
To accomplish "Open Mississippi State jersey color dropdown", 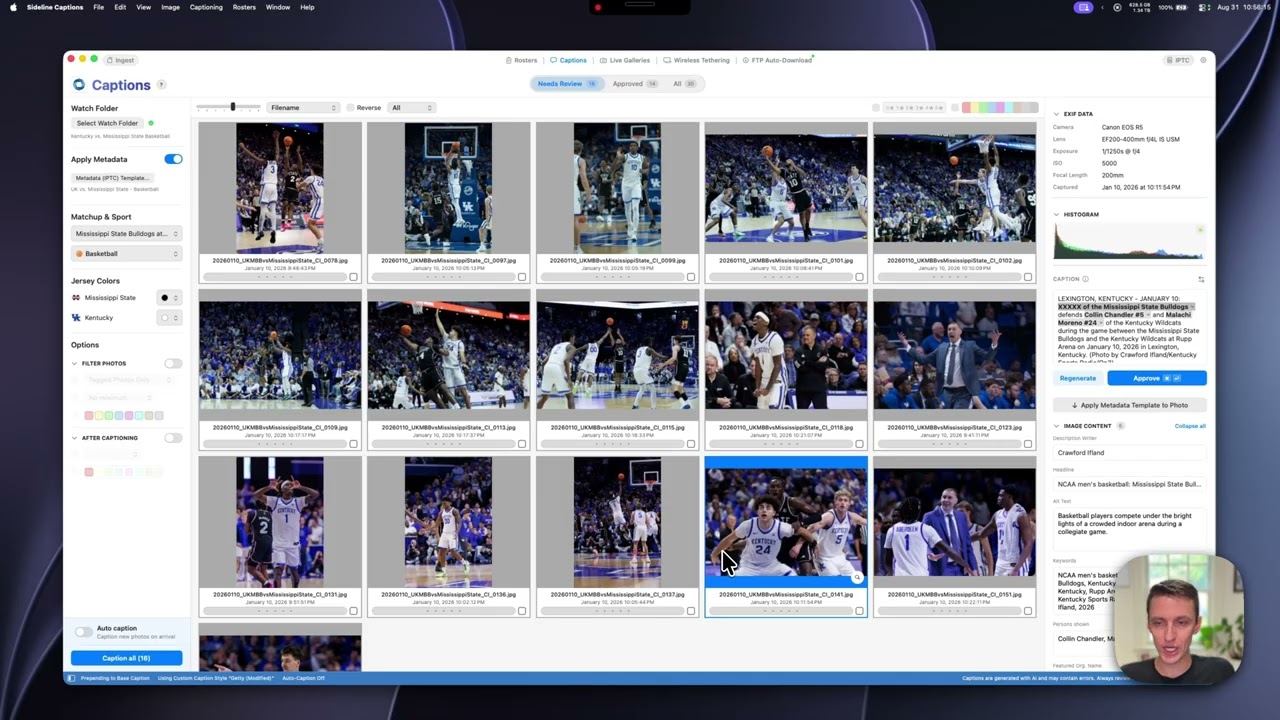I will (x=169, y=298).
